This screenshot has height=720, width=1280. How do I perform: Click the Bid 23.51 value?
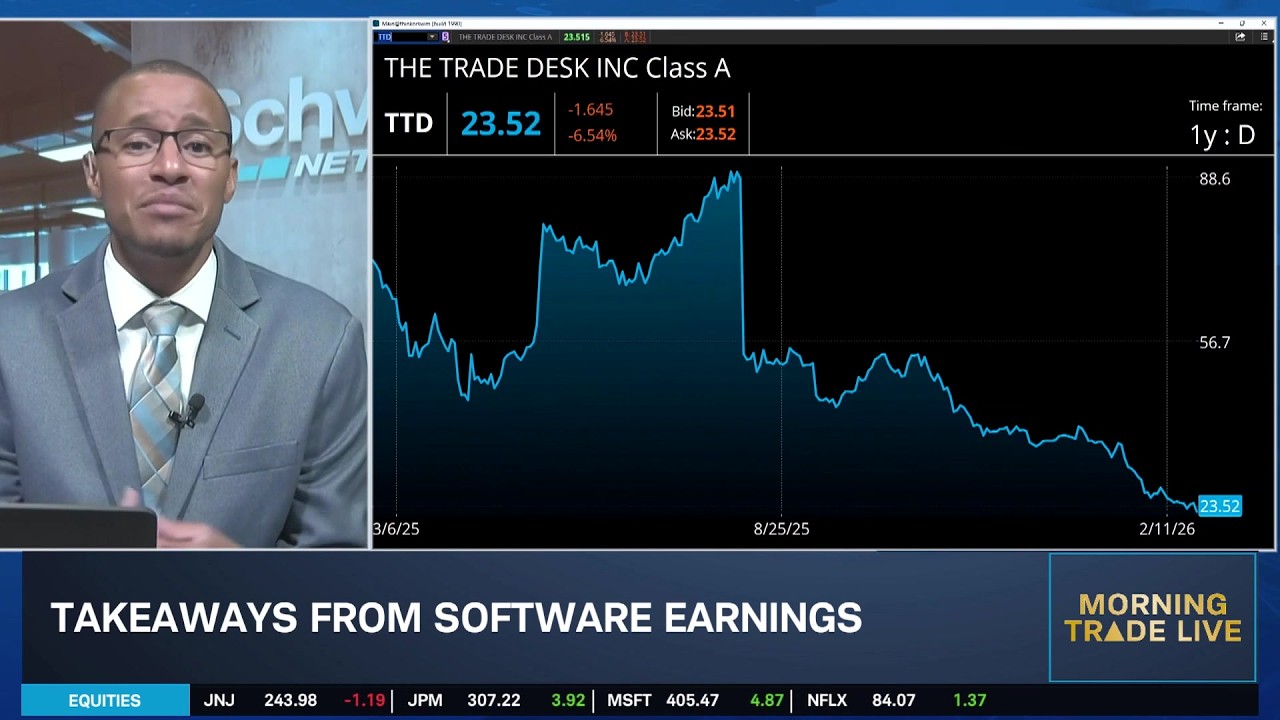click(716, 112)
